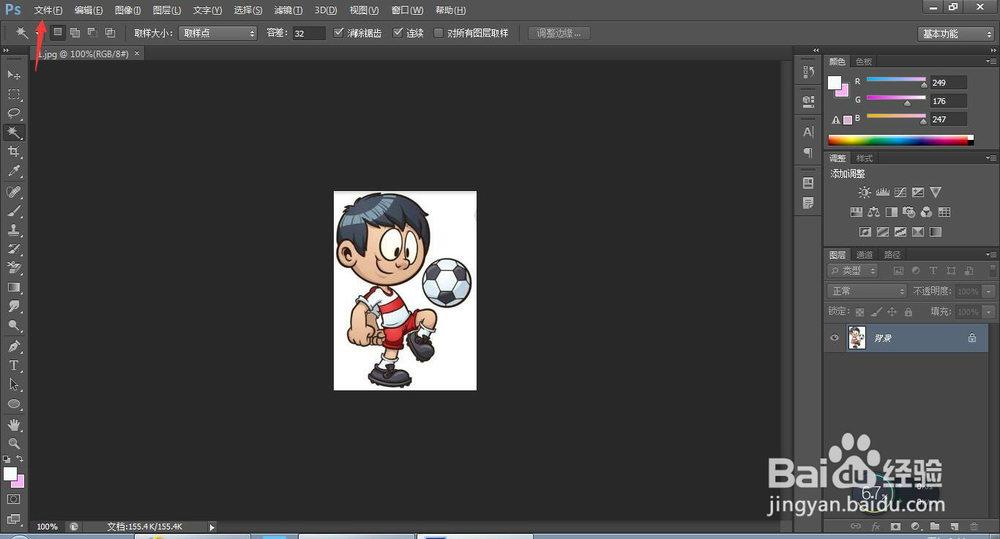Enable 对所有图层取样 checkbox

coord(438,33)
